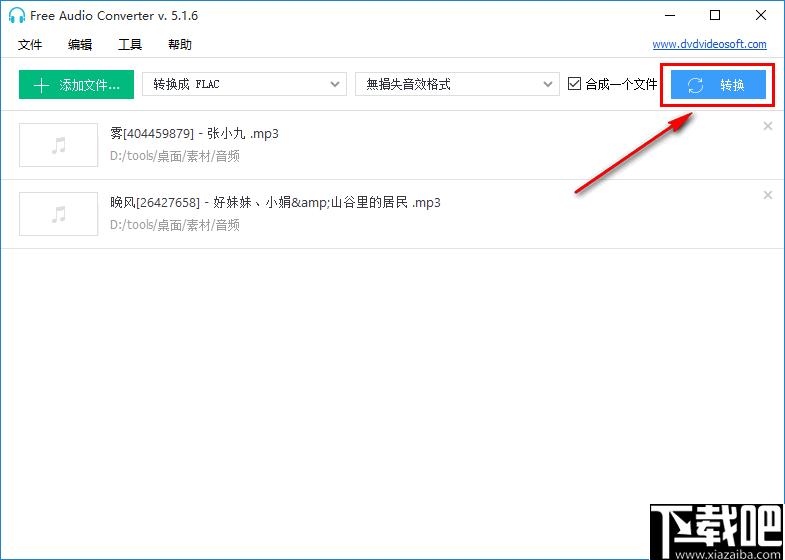Remove the 雾 - 张小九 mp3 file

point(767,126)
